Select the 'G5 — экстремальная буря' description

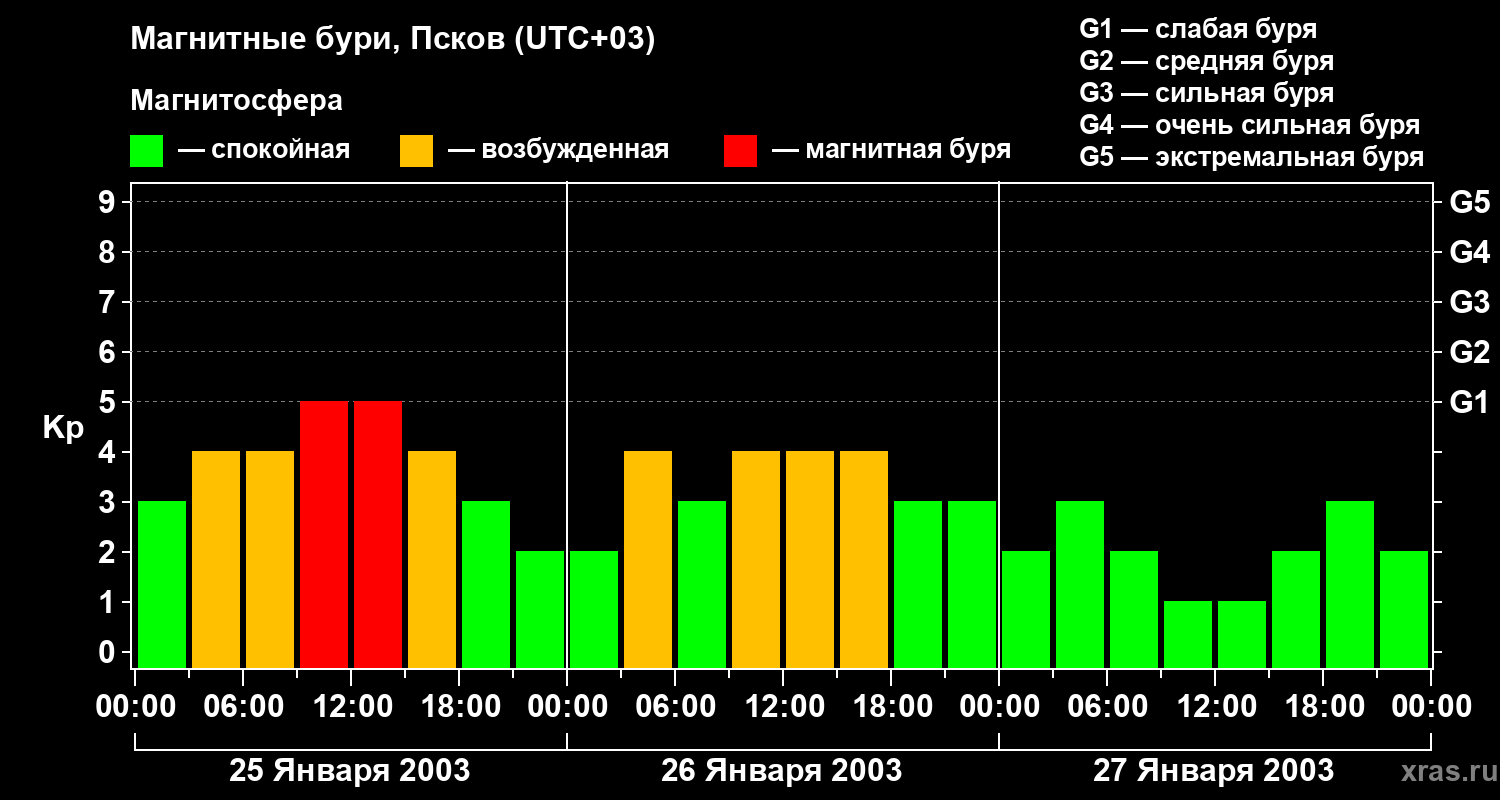point(1251,157)
